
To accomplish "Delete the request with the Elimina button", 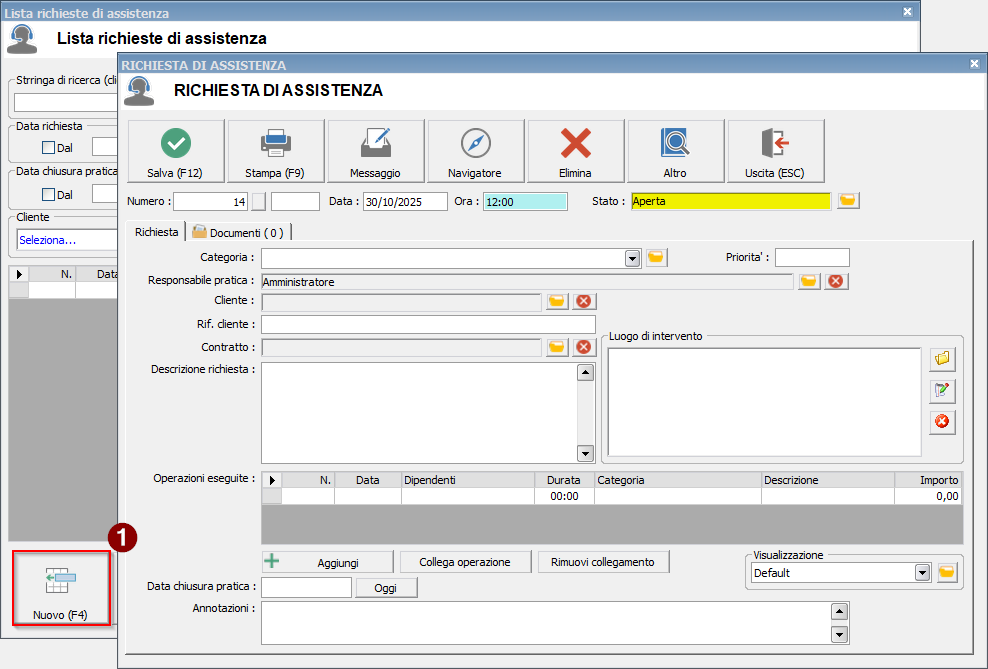I will (575, 151).
